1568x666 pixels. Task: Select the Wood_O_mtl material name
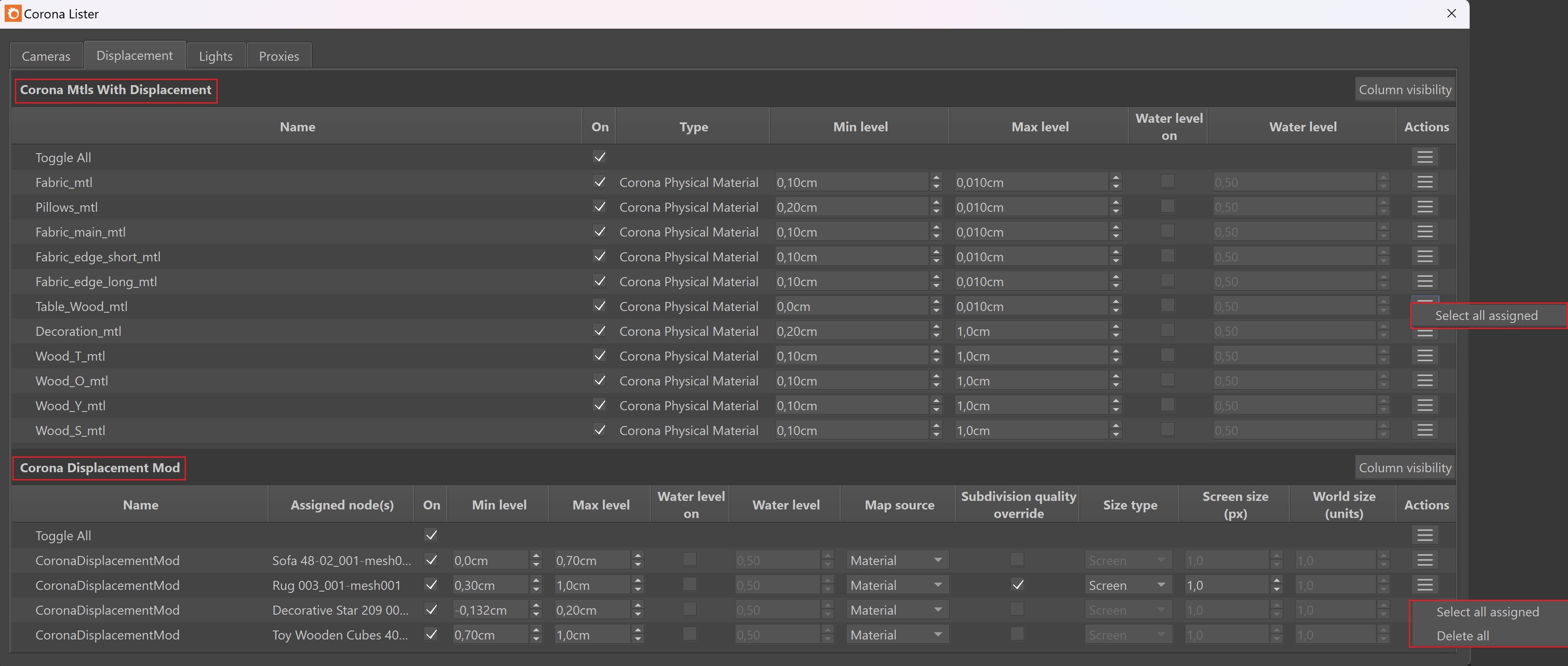pos(72,381)
